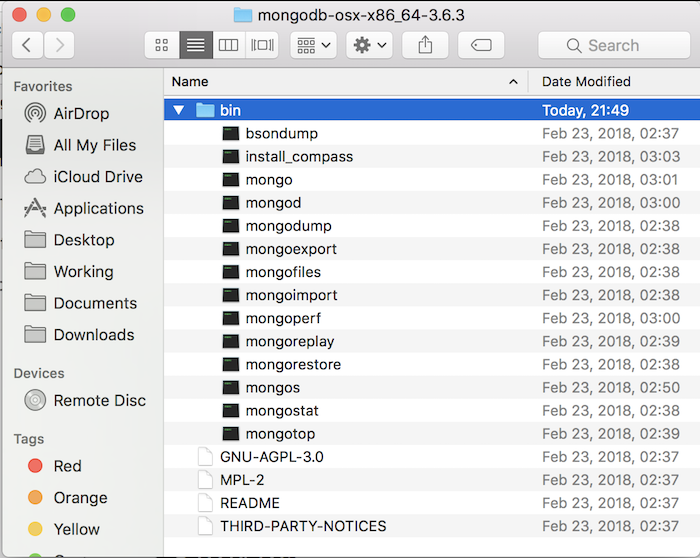Select the mongofiles executable icon
Screen dimensions: 700x558
[x=231, y=272]
